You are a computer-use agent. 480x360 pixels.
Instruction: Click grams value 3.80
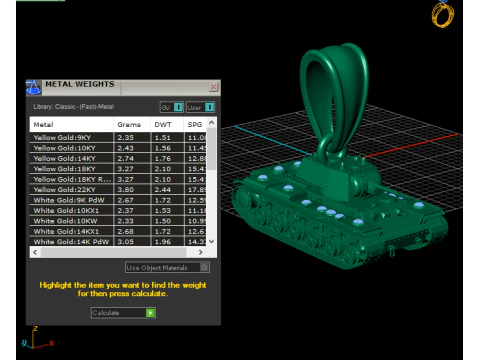[x=126, y=189]
